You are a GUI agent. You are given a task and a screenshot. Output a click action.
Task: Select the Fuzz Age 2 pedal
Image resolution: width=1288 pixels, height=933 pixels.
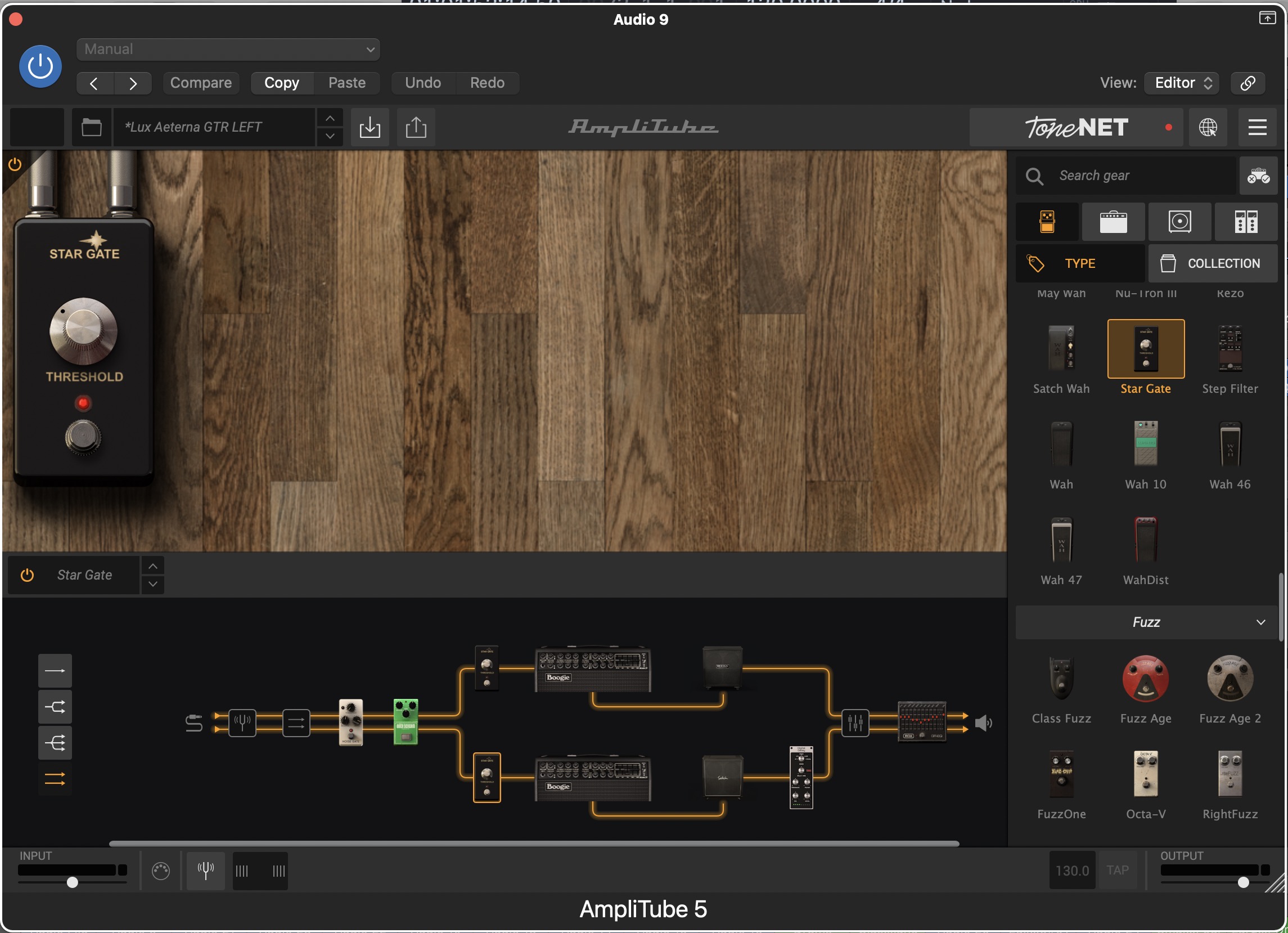tap(1230, 679)
